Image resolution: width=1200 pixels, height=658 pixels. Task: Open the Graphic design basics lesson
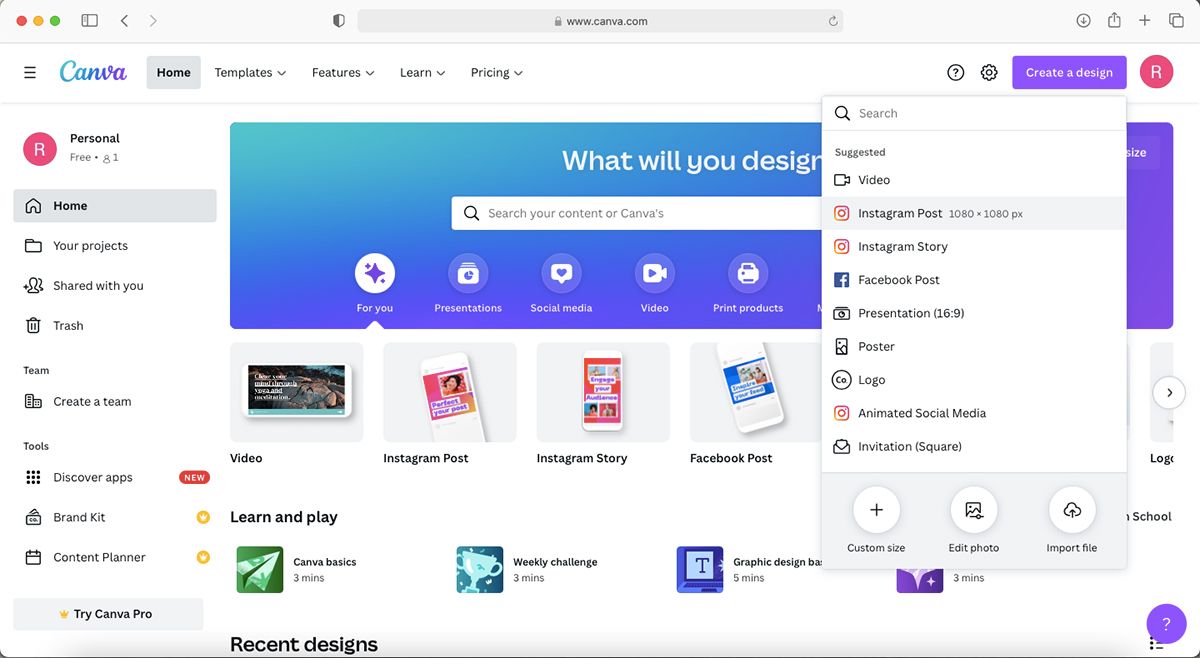749,569
